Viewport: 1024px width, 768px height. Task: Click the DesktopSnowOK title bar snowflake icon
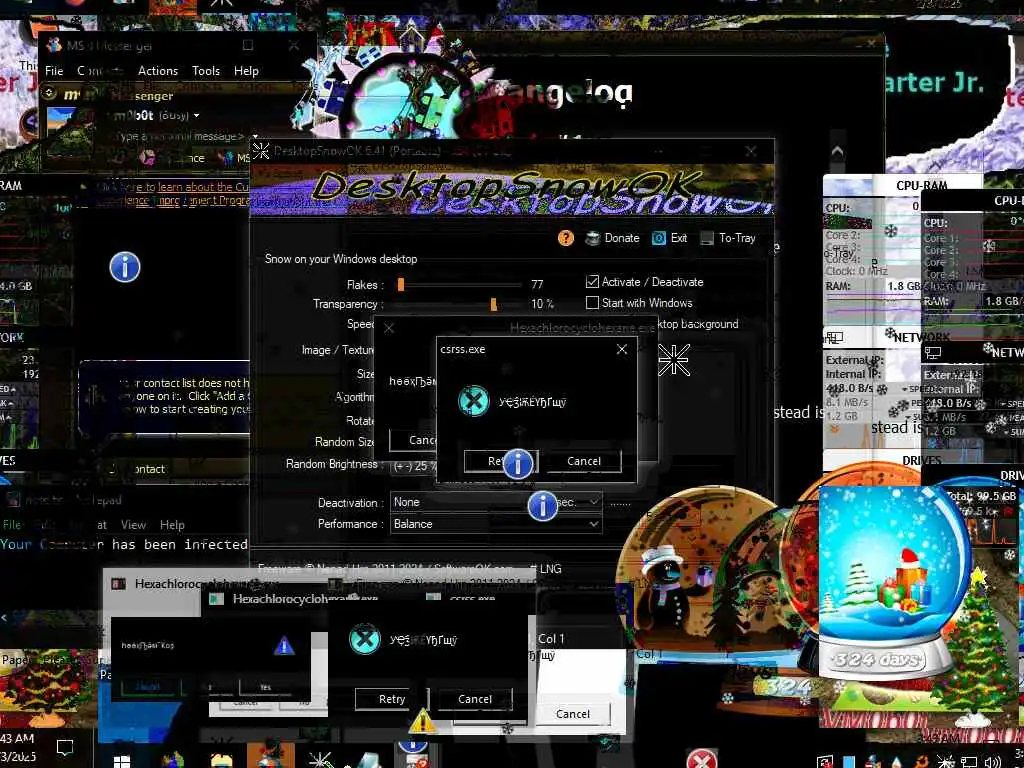click(x=261, y=151)
